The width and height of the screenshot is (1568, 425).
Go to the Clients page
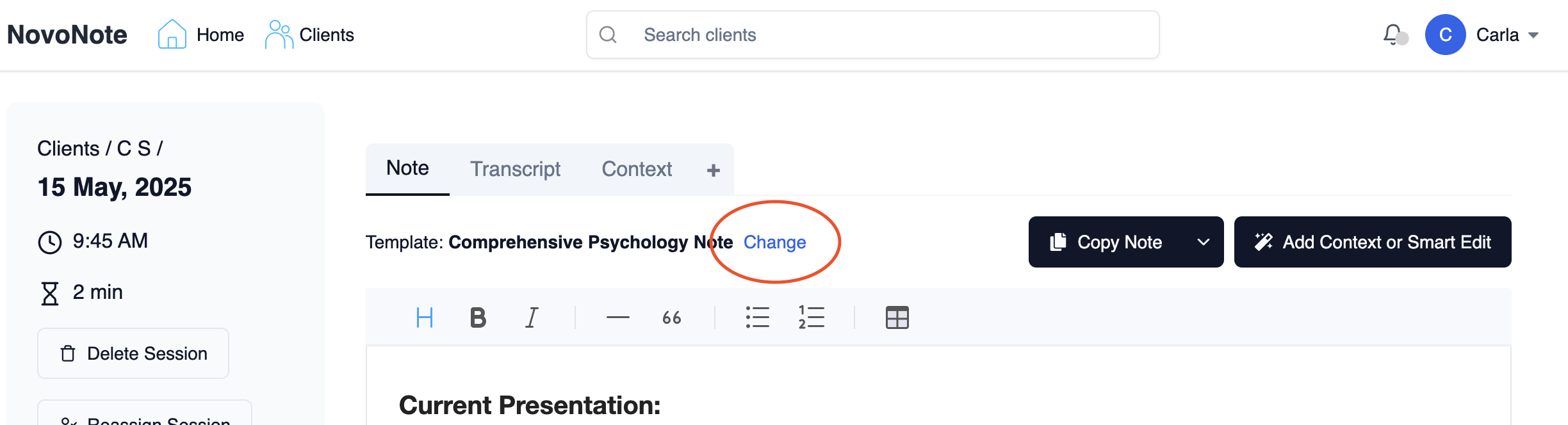310,35
